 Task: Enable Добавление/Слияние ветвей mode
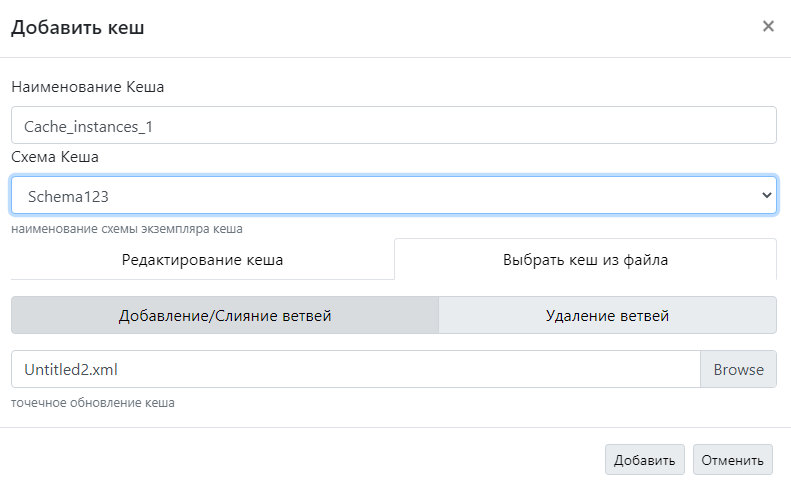click(x=225, y=315)
